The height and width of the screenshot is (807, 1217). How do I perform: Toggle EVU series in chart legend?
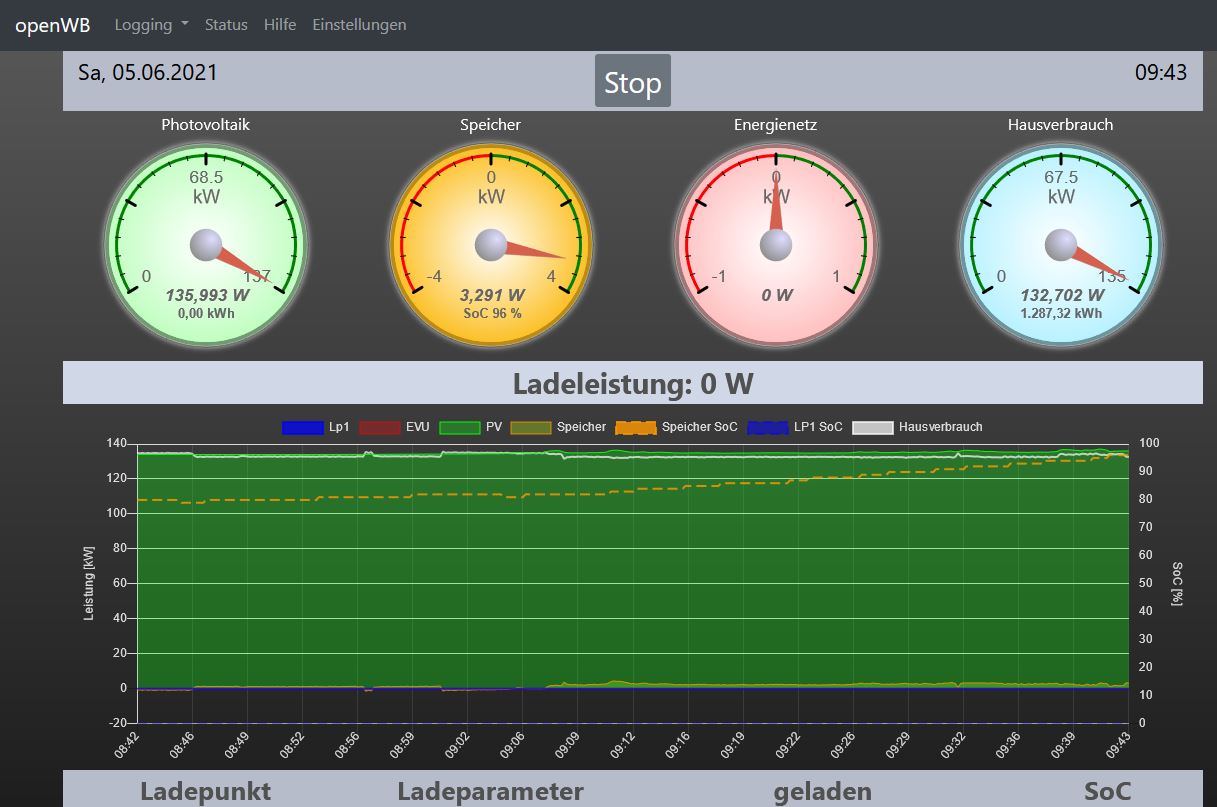tap(397, 427)
